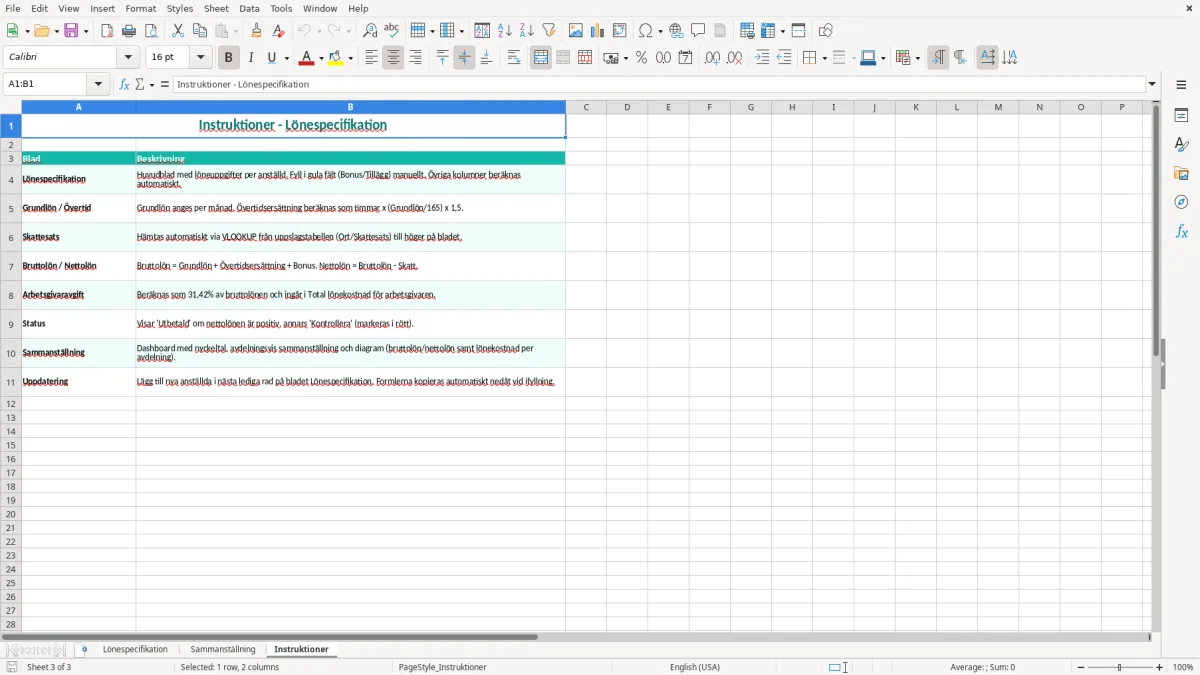The height and width of the screenshot is (675, 1200).
Task: Cut the selected cells
Action: pos(178,31)
